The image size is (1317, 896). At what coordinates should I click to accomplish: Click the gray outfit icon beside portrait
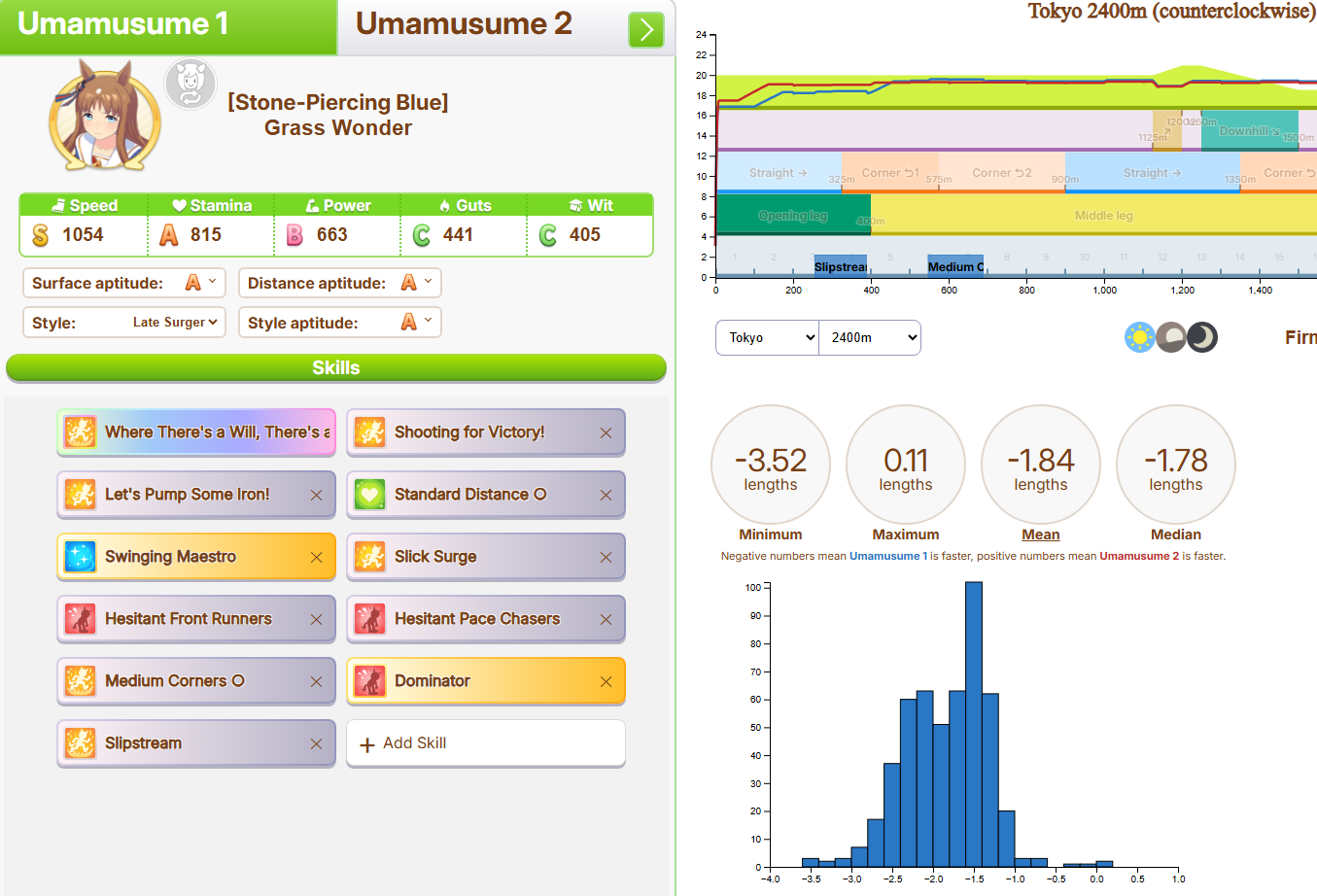tap(191, 84)
